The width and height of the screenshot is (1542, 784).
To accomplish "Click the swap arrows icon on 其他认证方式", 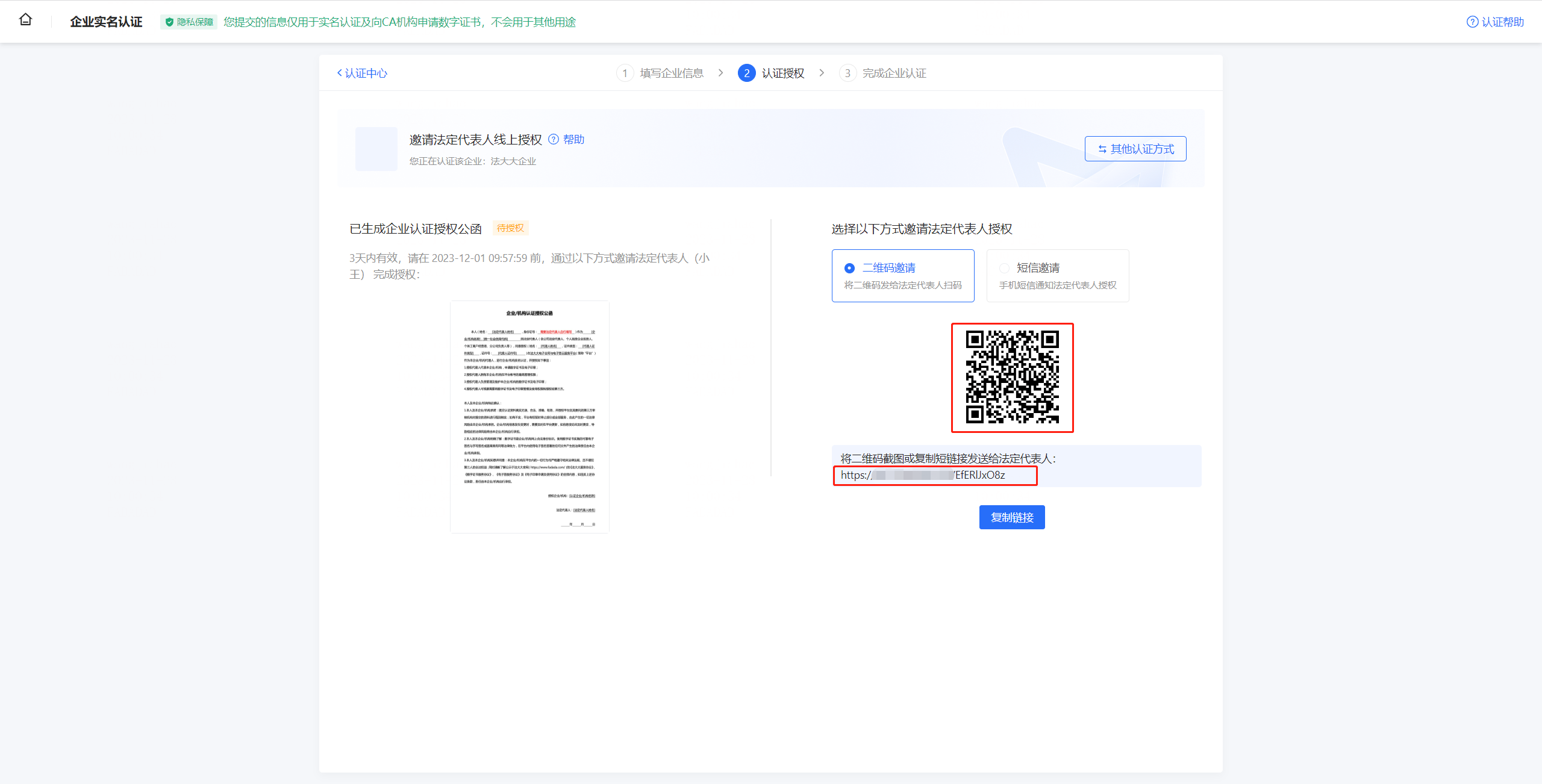I will (x=1102, y=149).
